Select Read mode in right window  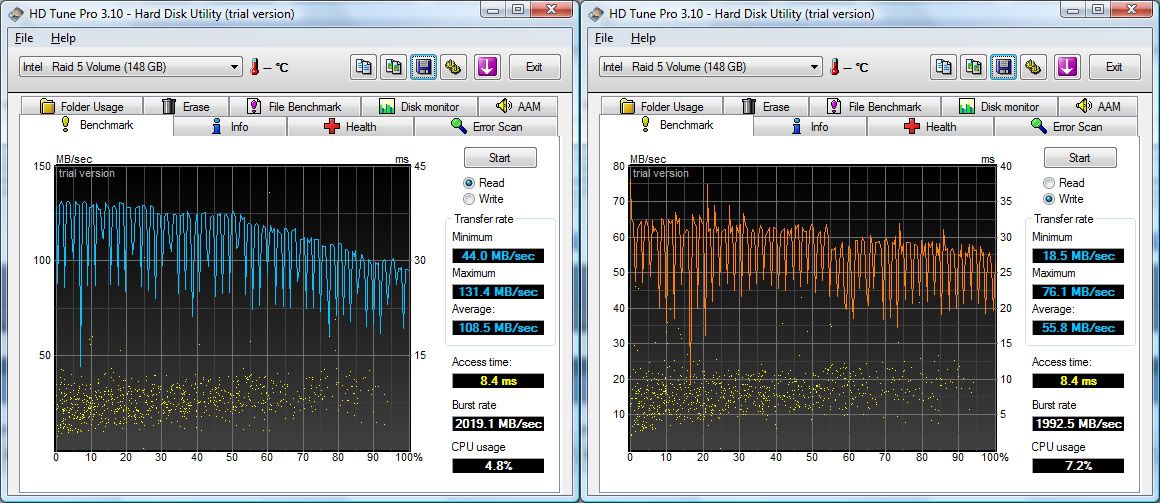(1064, 183)
